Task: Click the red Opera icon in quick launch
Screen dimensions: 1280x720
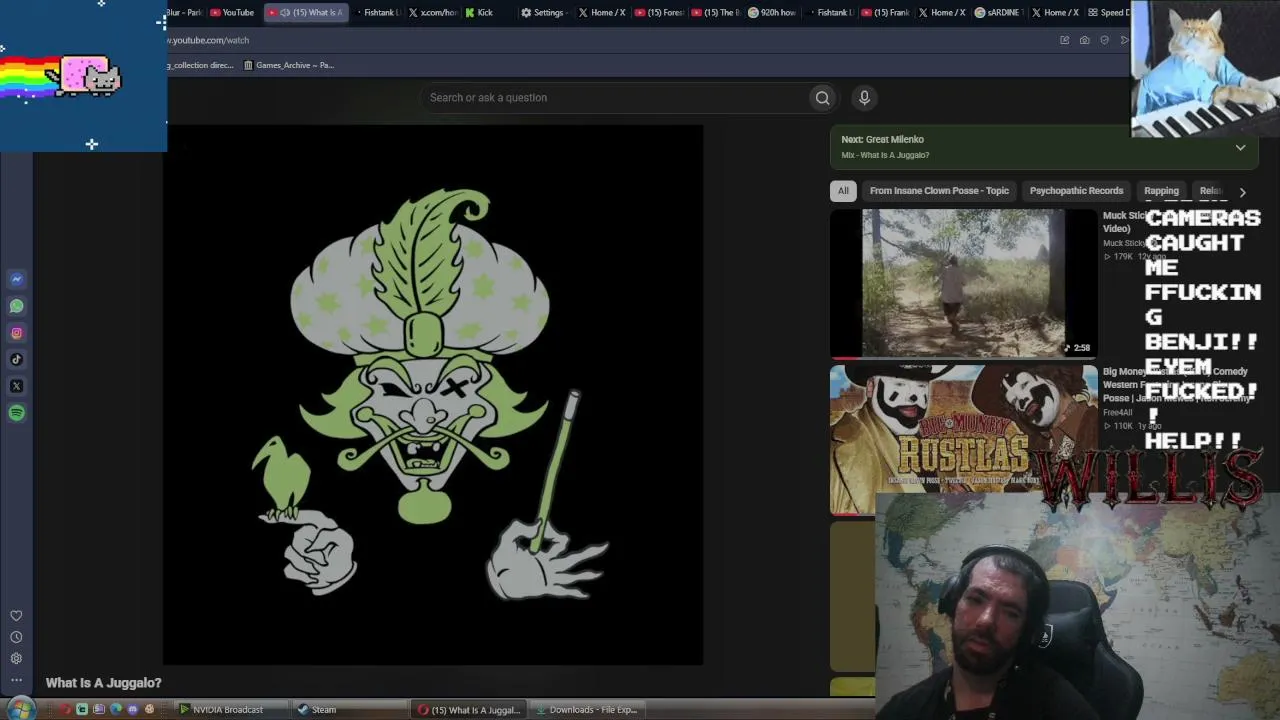Action: [66, 710]
